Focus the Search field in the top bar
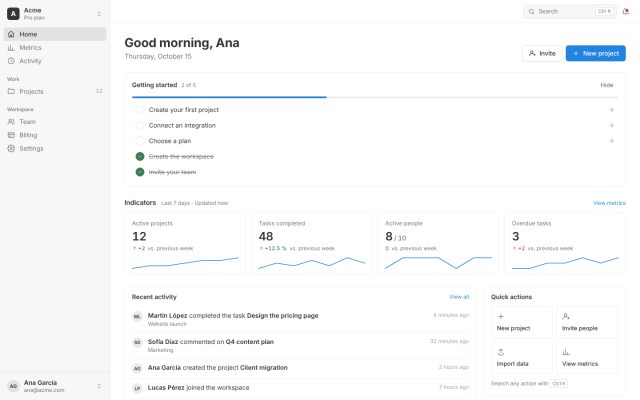This screenshot has width=640, height=400. click(x=570, y=11)
